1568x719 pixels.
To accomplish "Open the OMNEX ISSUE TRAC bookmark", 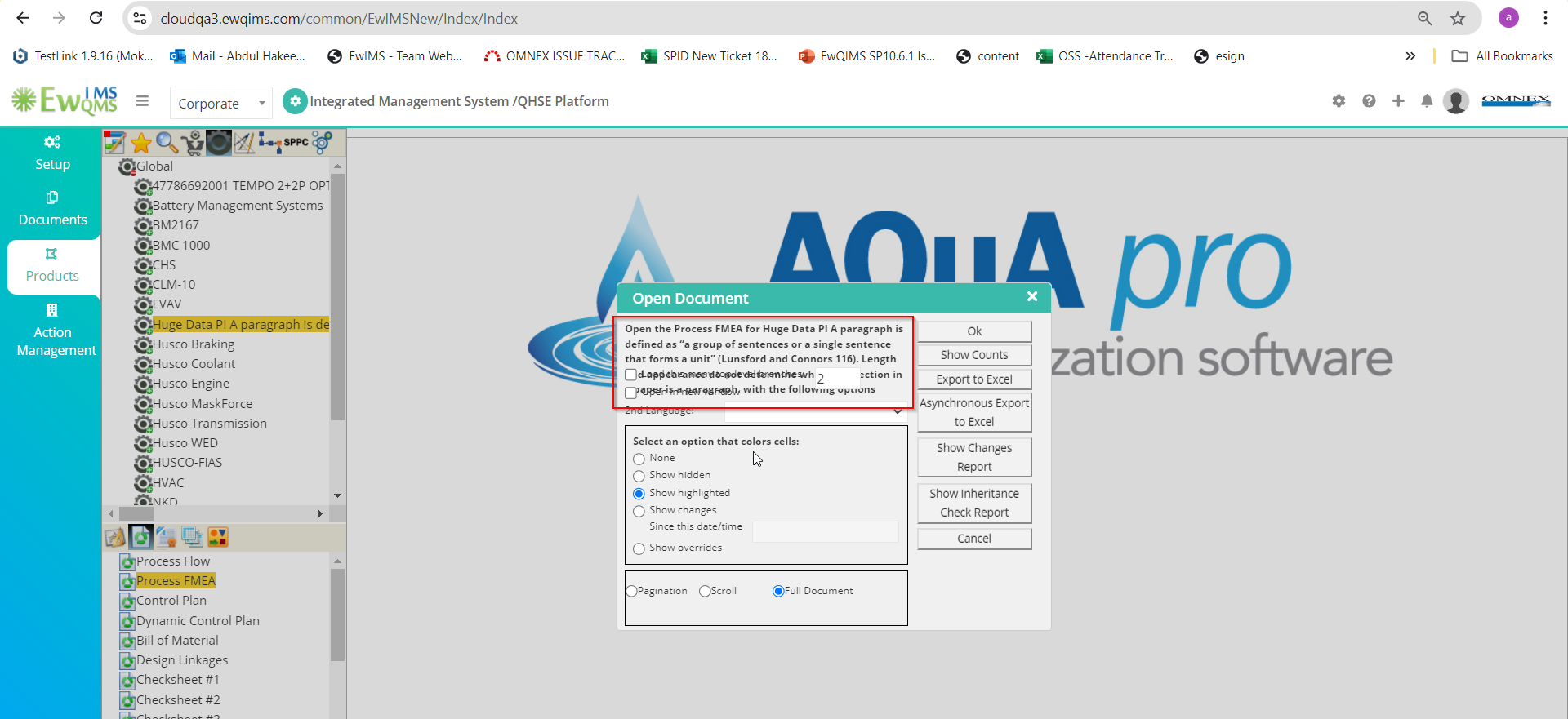I will click(555, 55).
